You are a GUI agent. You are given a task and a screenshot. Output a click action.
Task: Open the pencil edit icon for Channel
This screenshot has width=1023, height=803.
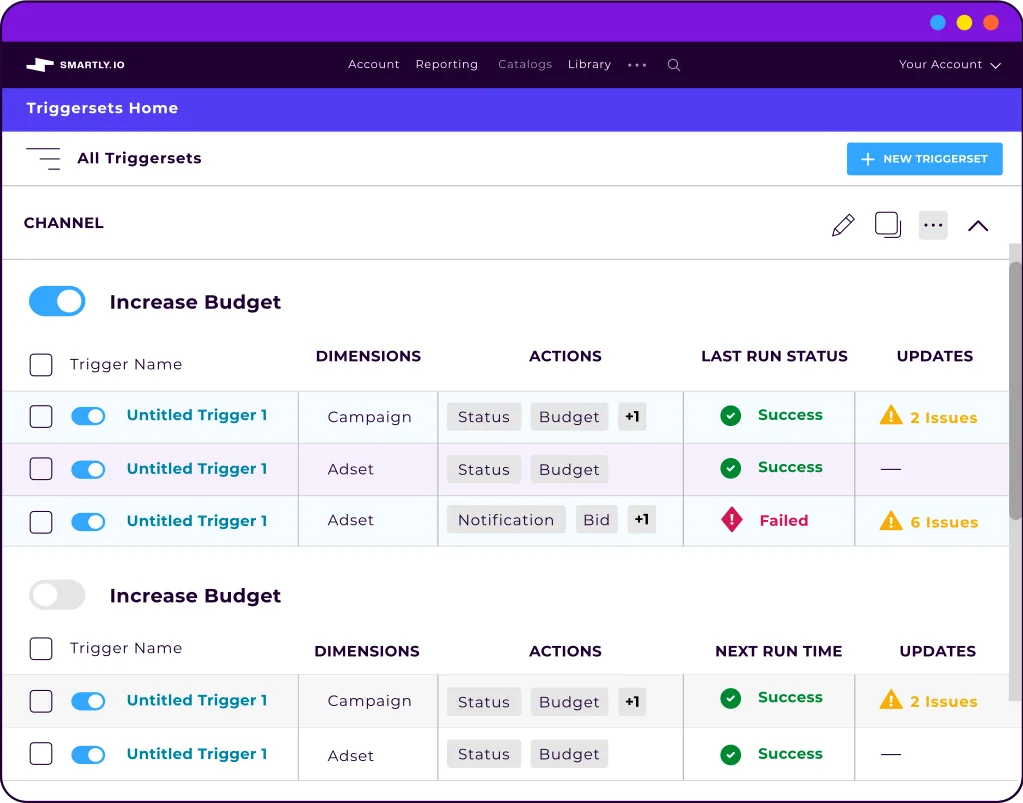tap(842, 225)
